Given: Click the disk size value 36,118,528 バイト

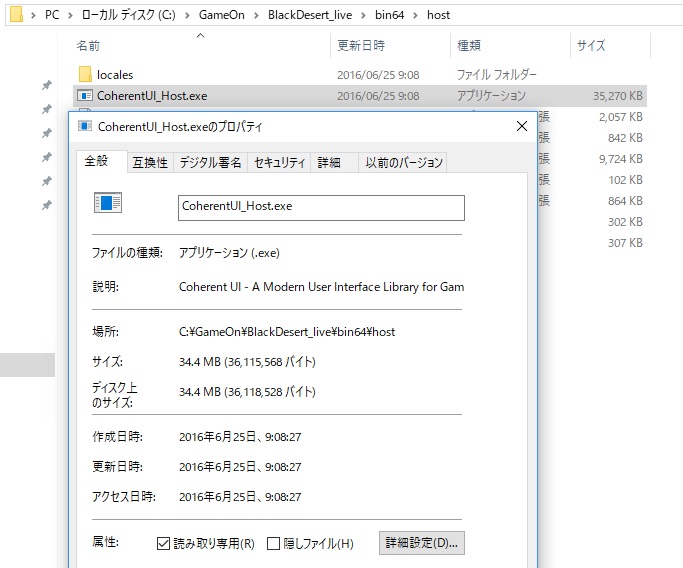Looking at the screenshot, I should [247, 392].
